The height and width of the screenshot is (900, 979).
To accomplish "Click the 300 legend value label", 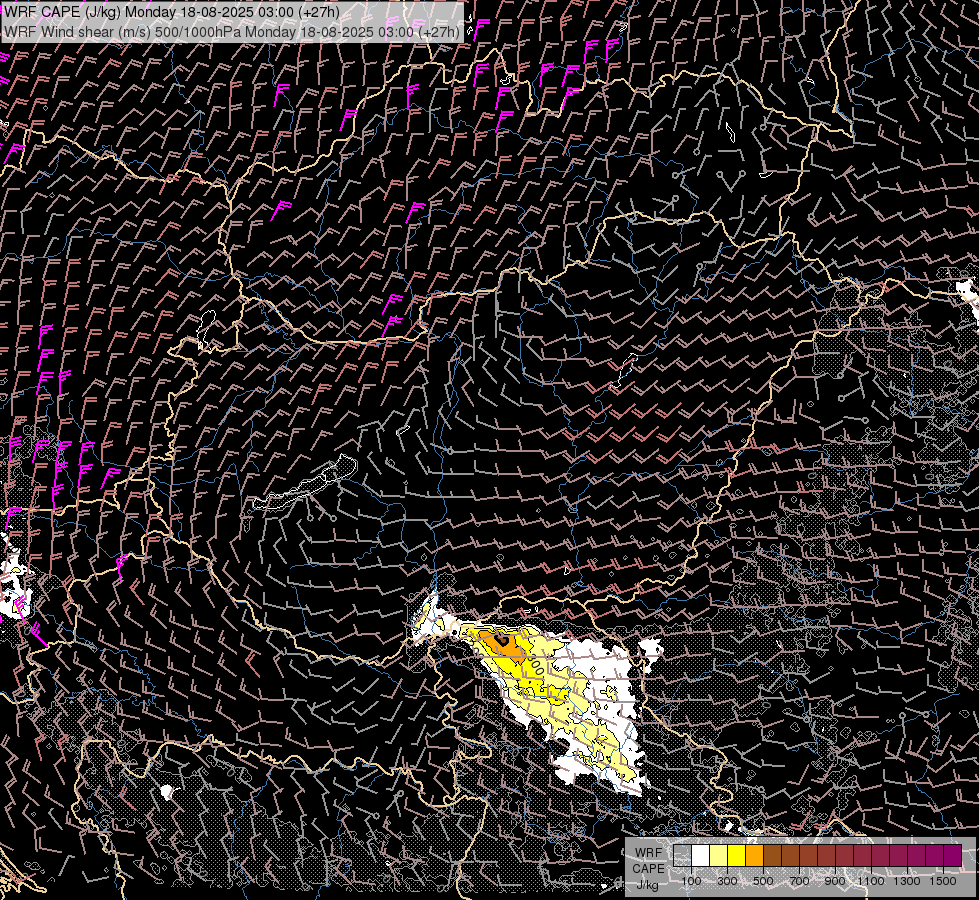I will [x=727, y=881].
